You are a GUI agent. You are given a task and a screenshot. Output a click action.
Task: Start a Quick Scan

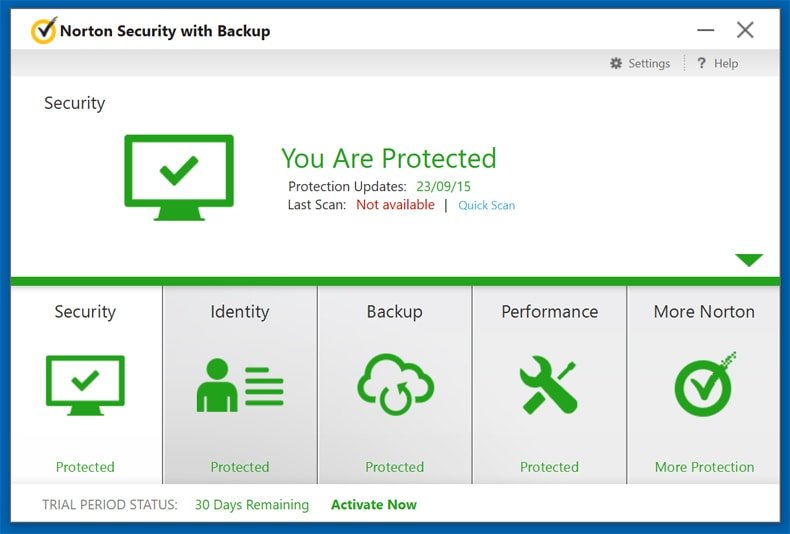487,206
